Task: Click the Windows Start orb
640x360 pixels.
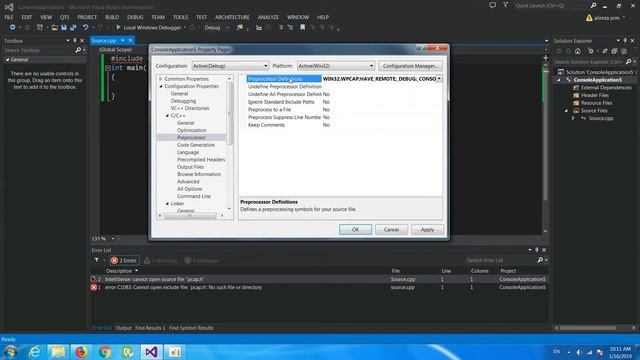Action: click(x=11, y=352)
